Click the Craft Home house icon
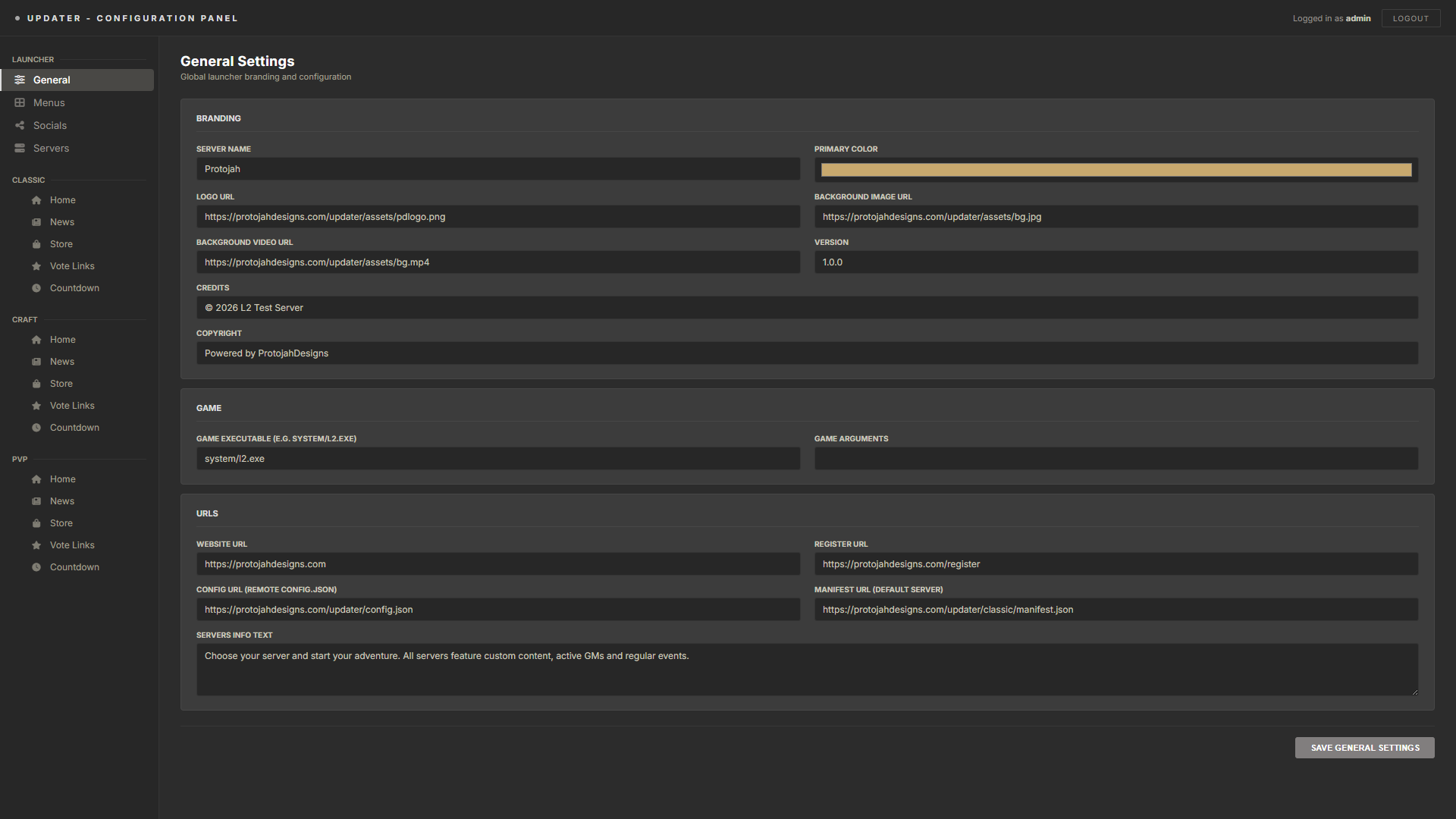This screenshot has height=819, width=1456. click(x=36, y=340)
